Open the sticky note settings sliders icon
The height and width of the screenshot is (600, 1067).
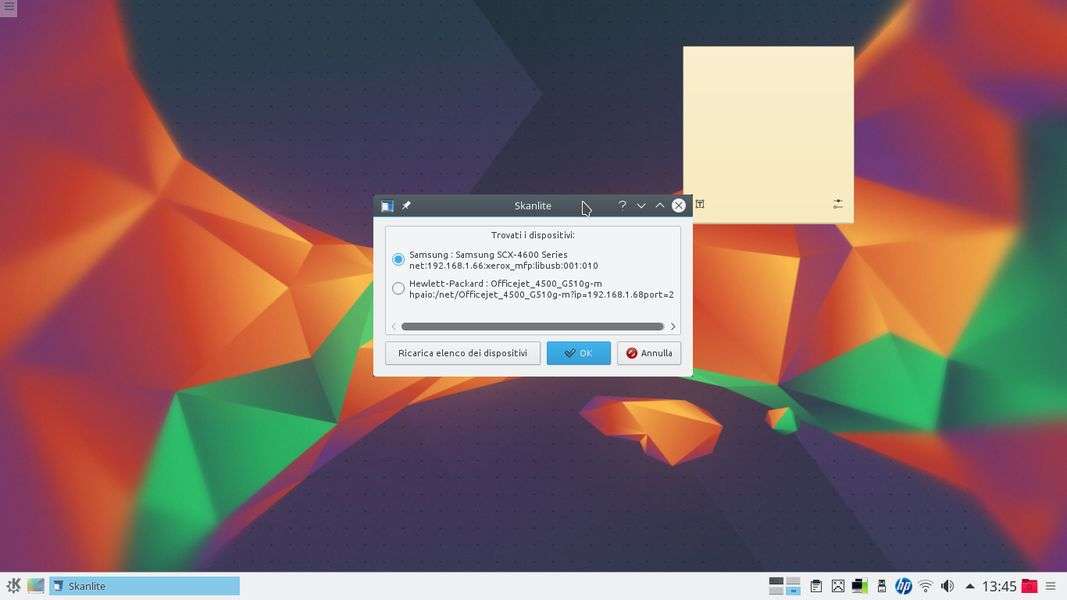(x=838, y=203)
